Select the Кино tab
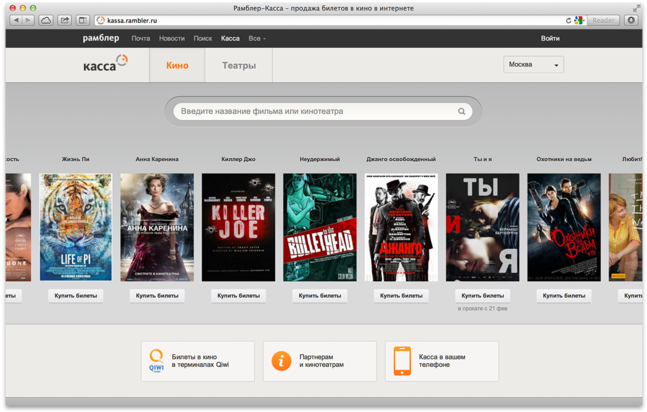The height and width of the screenshot is (412, 647). (177, 65)
